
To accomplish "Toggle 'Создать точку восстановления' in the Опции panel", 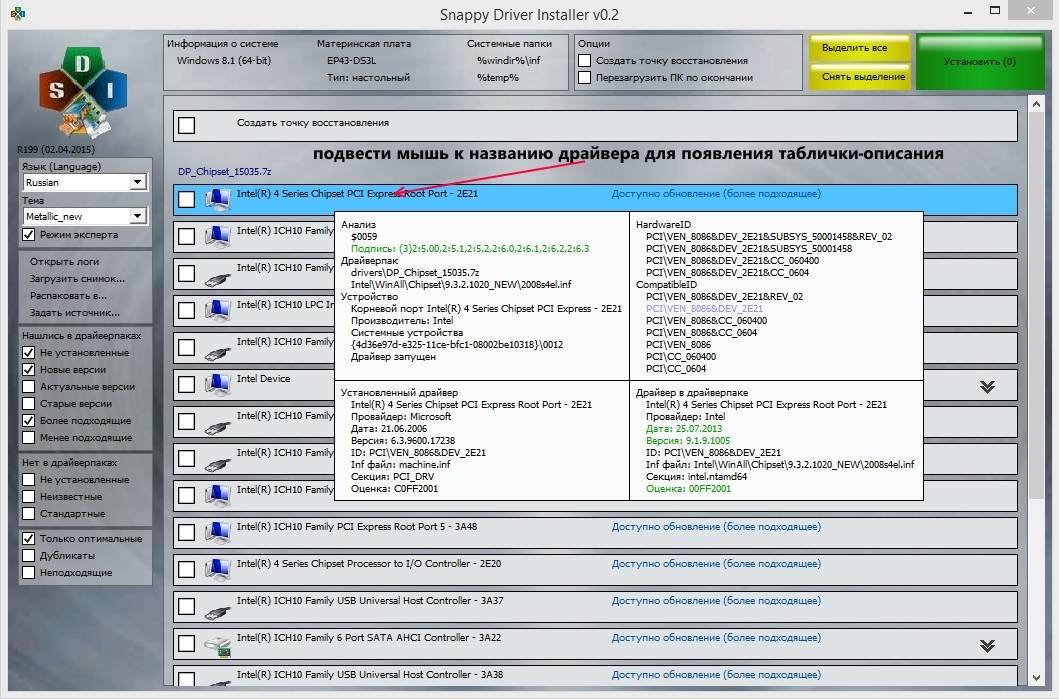I will pos(585,61).
